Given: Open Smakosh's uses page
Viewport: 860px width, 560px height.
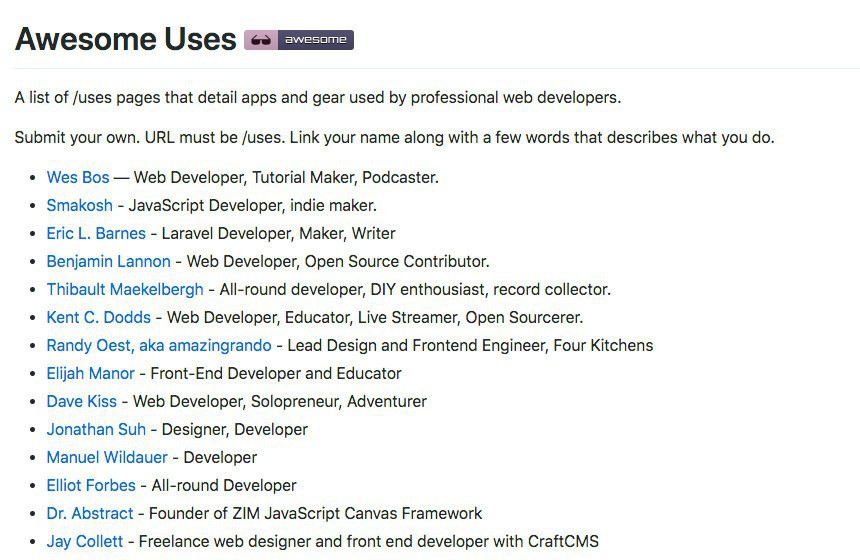Looking at the screenshot, I should pos(79,205).
